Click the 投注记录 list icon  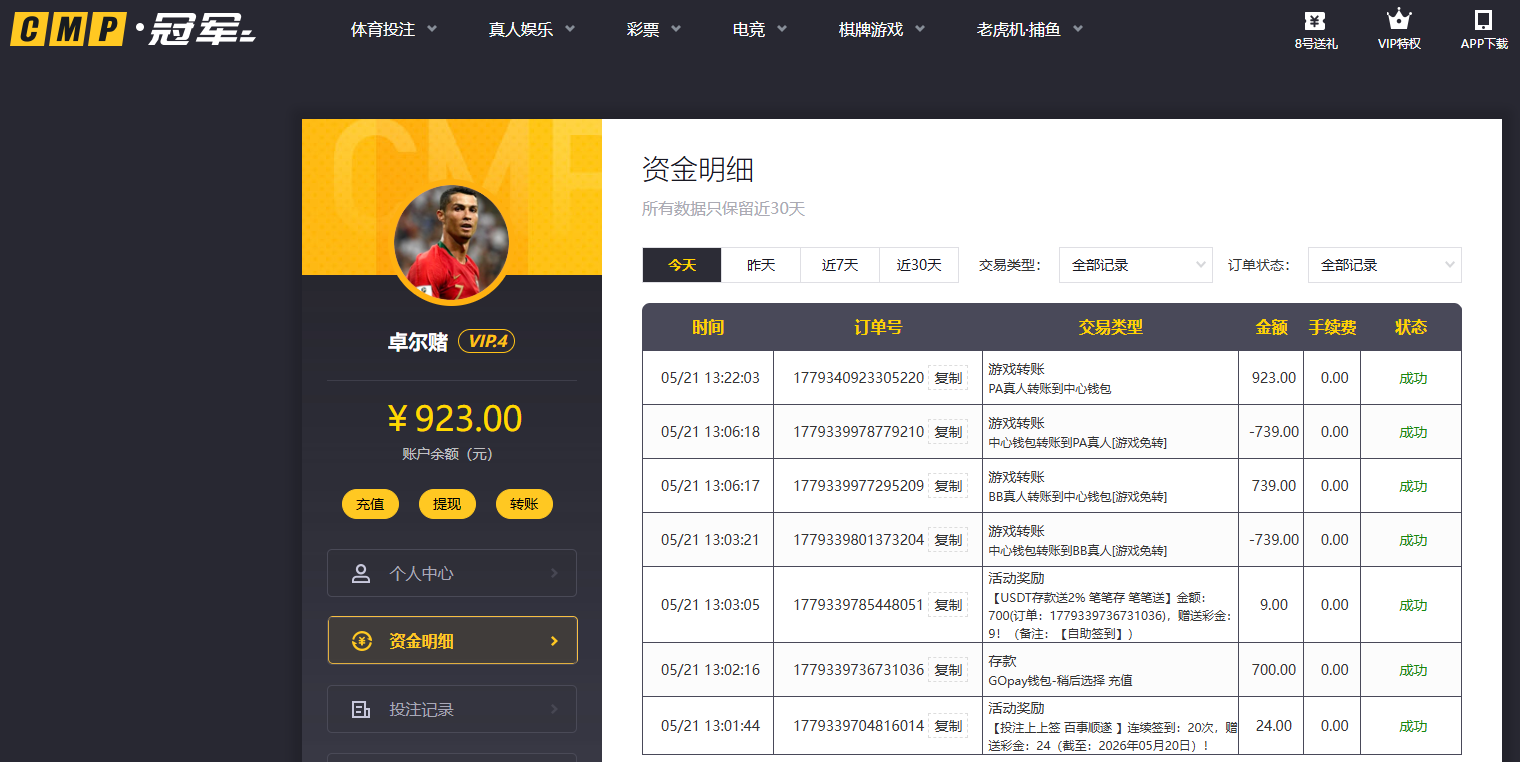pyautogui.click(x=361, y=710)
